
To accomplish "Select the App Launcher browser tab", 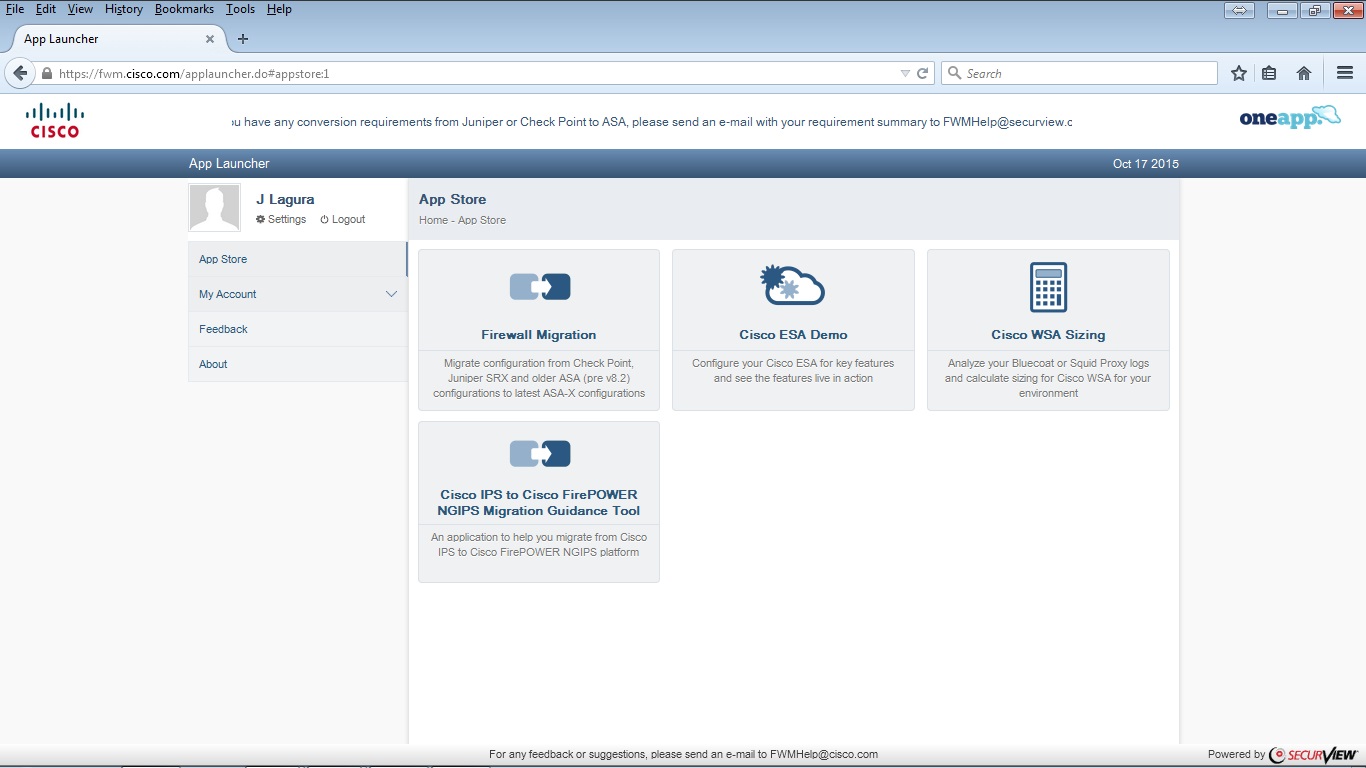I will 118,39.
